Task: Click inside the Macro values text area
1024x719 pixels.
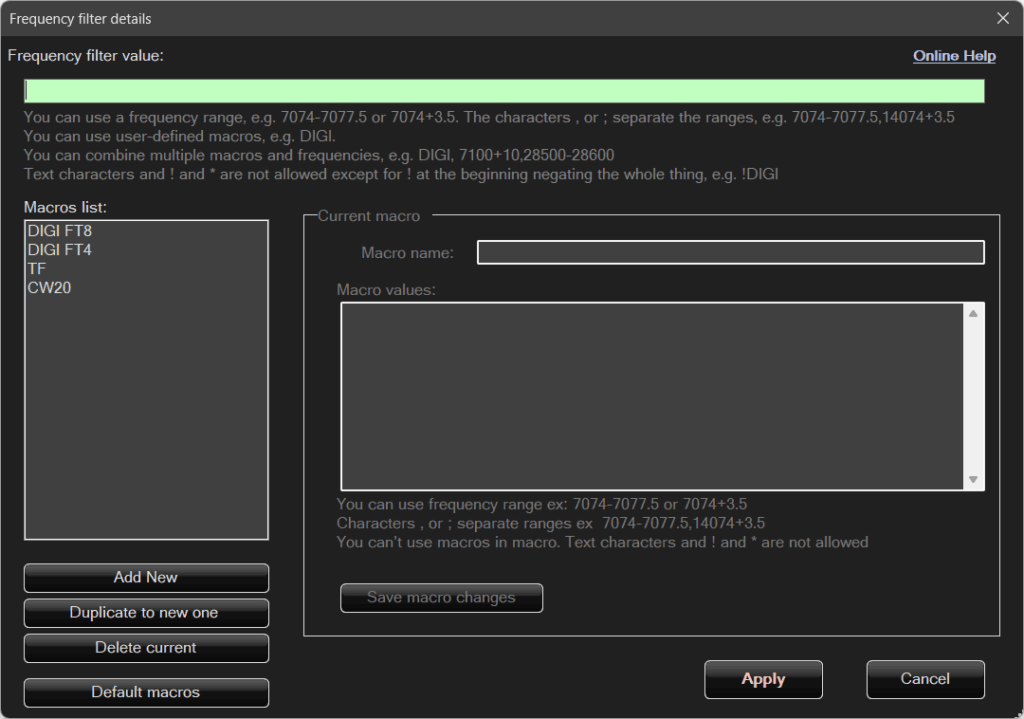Action: [x=650, y=396]
